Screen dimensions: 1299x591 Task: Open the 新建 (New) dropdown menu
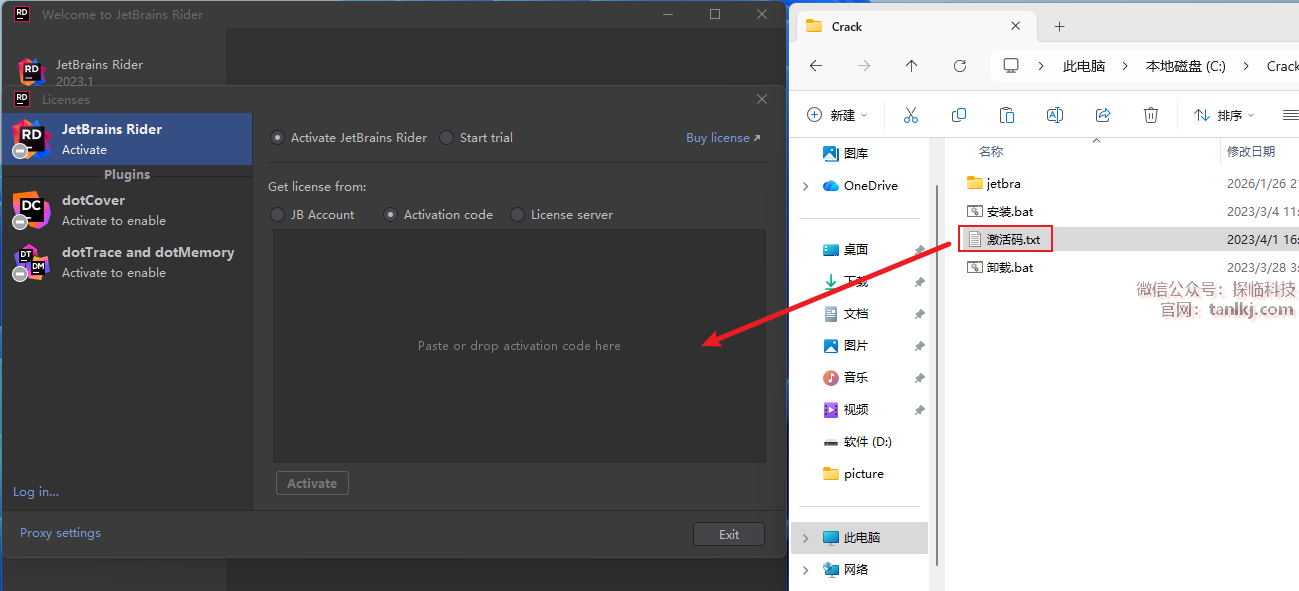pos(837,115)
